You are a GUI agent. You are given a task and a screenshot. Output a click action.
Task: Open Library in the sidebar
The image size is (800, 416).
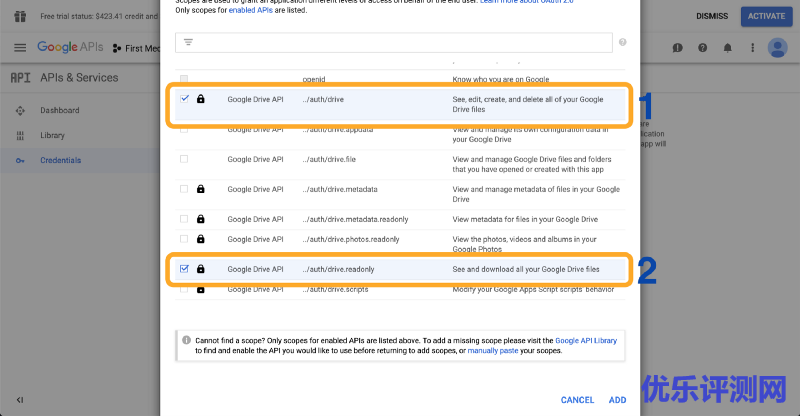click(x=52, y=135)
